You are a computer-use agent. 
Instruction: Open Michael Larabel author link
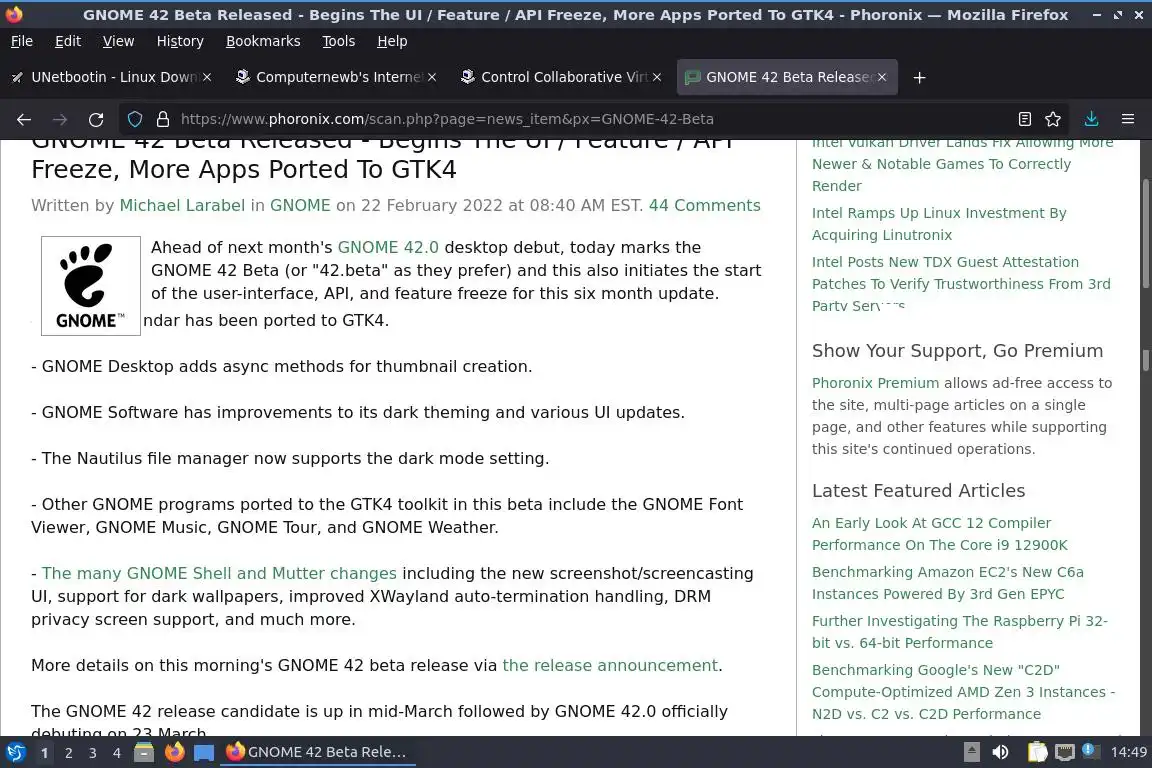point(182,206)
